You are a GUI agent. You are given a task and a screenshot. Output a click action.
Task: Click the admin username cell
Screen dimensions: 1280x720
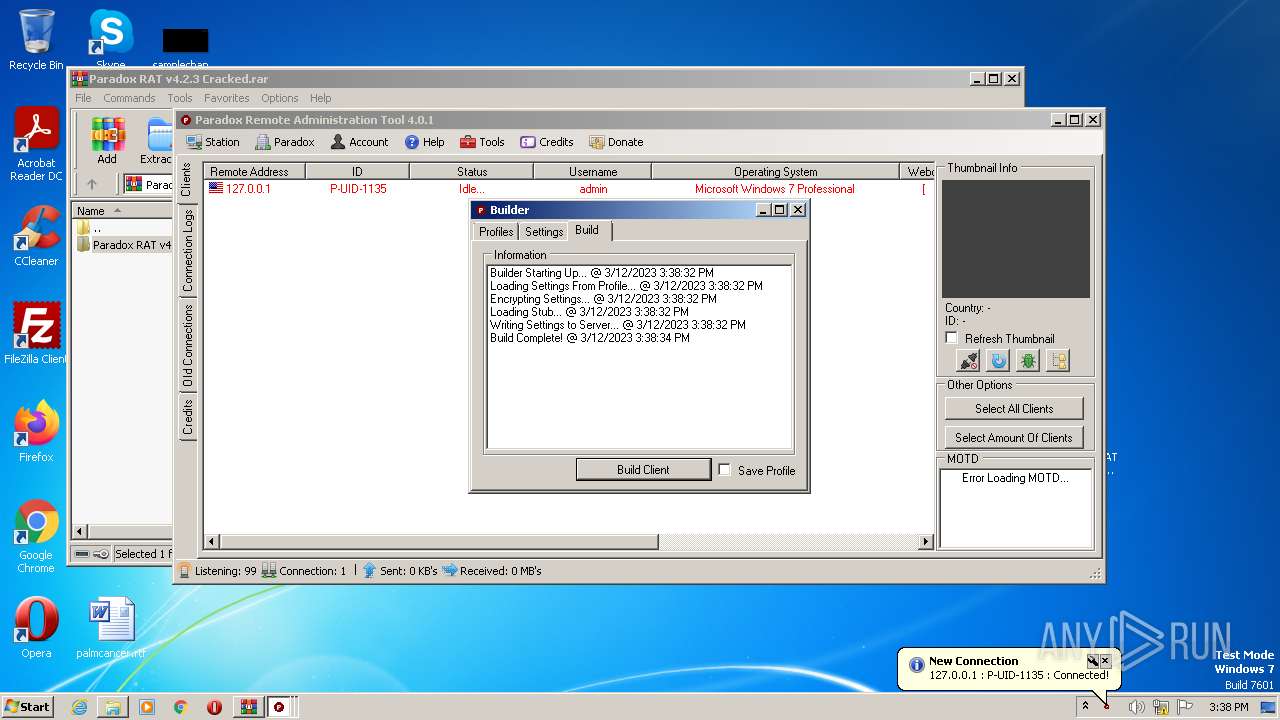pyautogui.click(x=593, y=188)
